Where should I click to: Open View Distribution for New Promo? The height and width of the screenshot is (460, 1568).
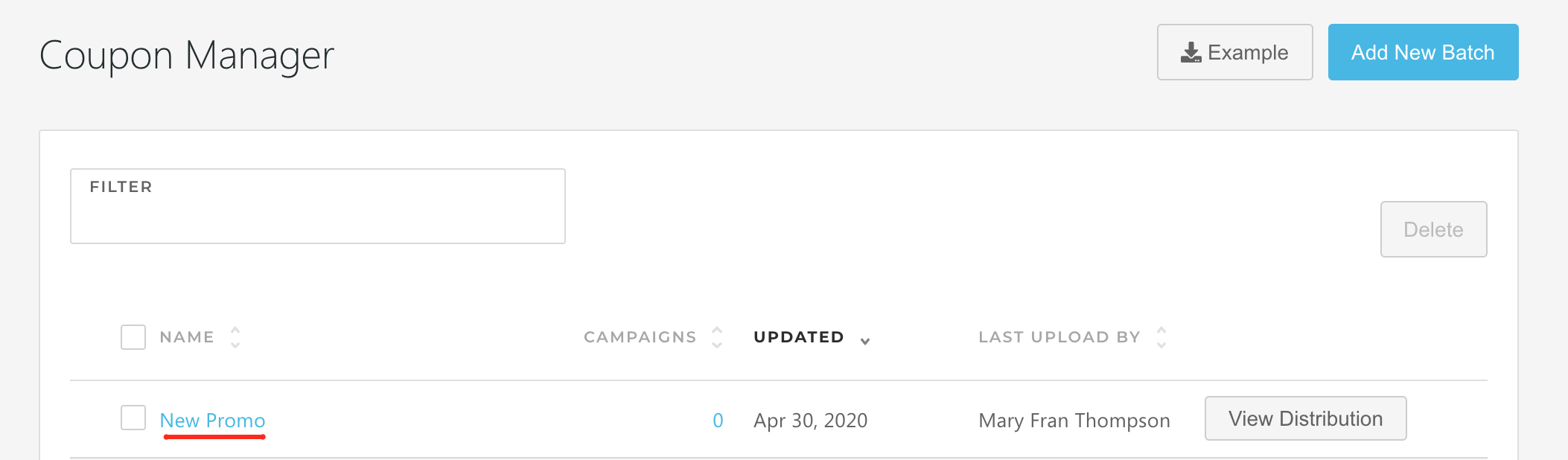tap(1305, 418)
